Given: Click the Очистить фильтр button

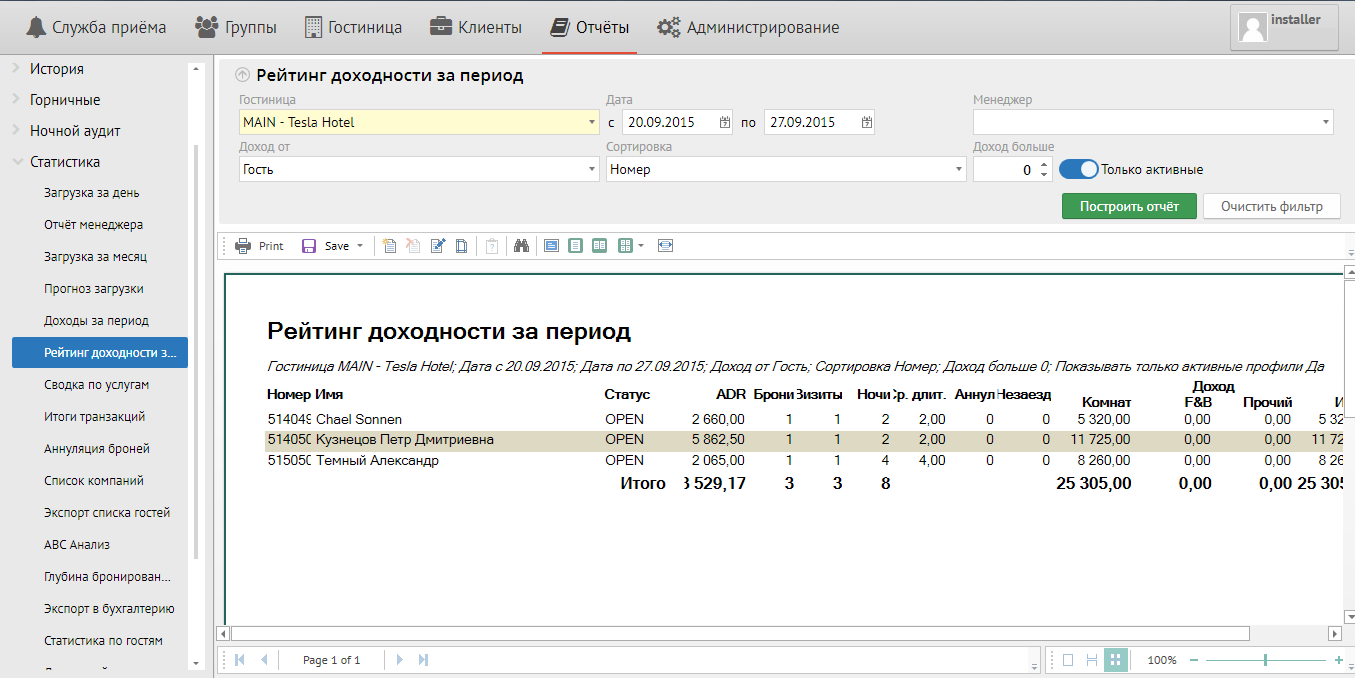Looking at the screenshot, I should click(x=1271, y=206).
